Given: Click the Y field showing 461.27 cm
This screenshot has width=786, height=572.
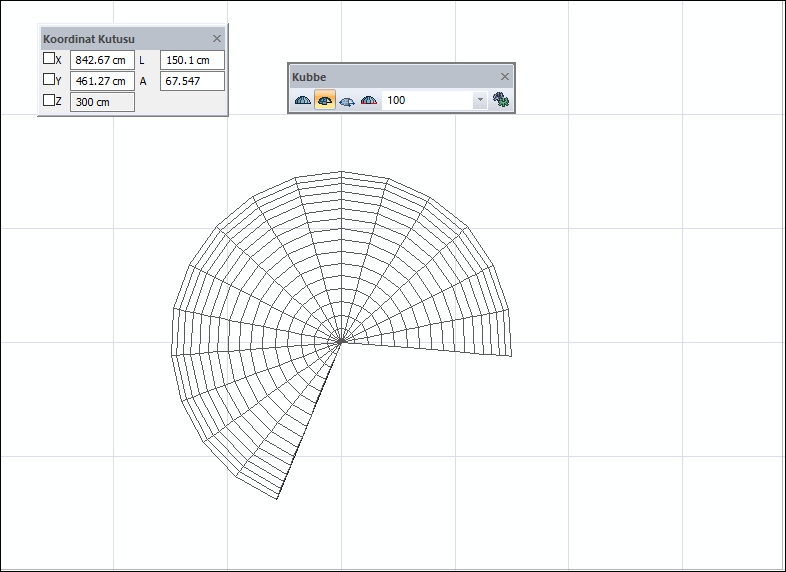Looking at the screenshot, I should tap(102, 81).
